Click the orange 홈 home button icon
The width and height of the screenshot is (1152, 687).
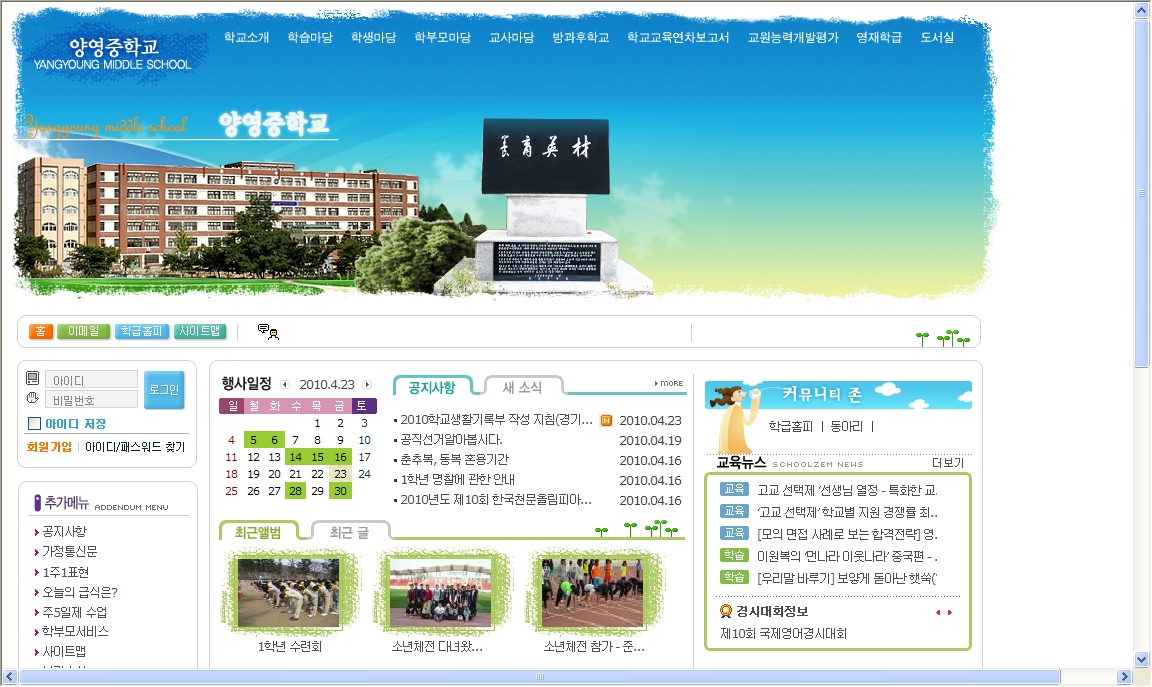41,332
